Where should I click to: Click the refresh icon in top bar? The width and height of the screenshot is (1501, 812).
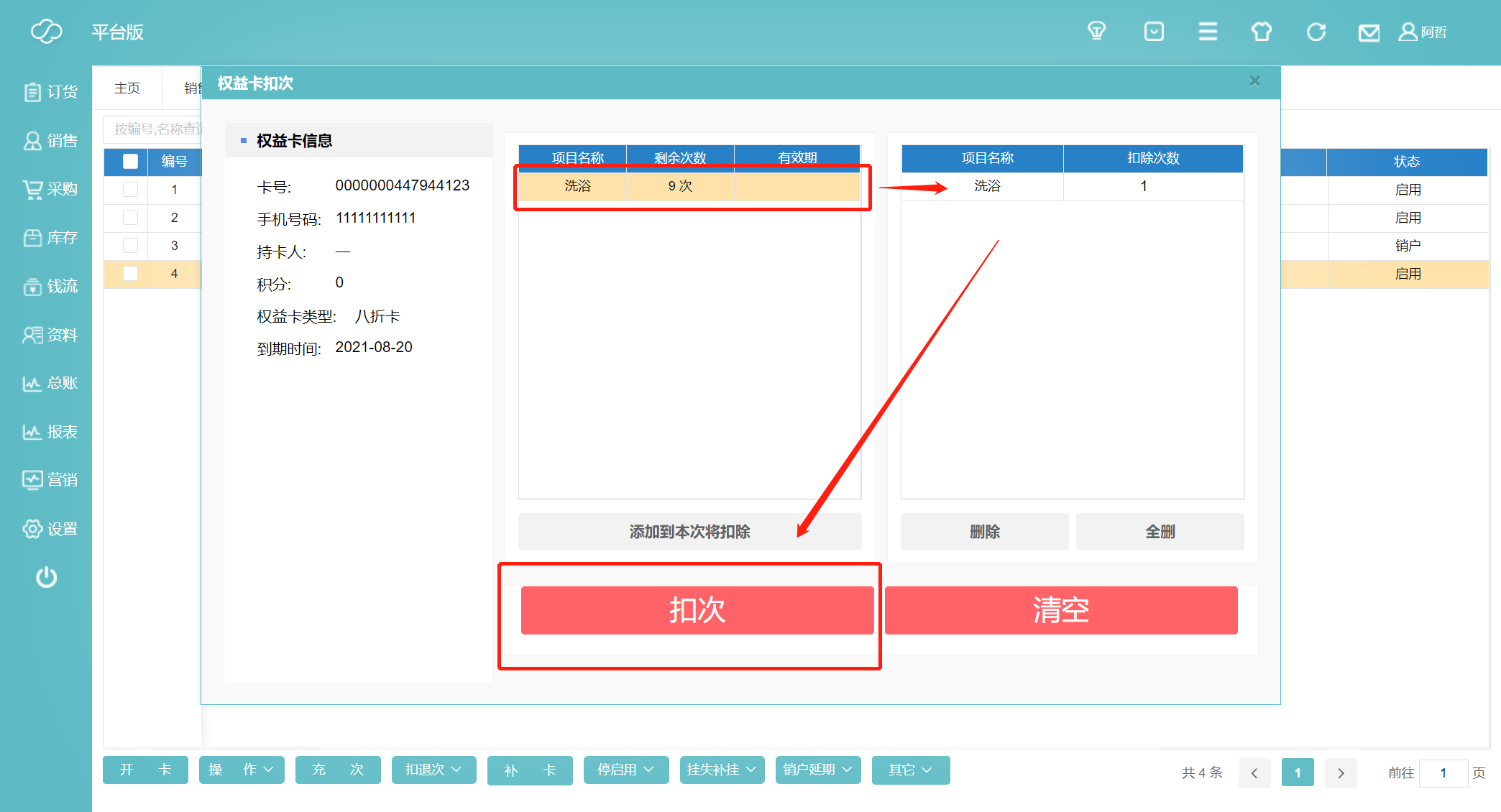click(x=1316, y=32)
